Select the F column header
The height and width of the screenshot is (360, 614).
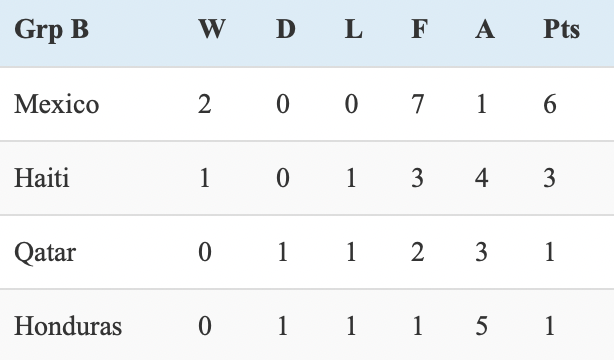(x=419, y=29)
